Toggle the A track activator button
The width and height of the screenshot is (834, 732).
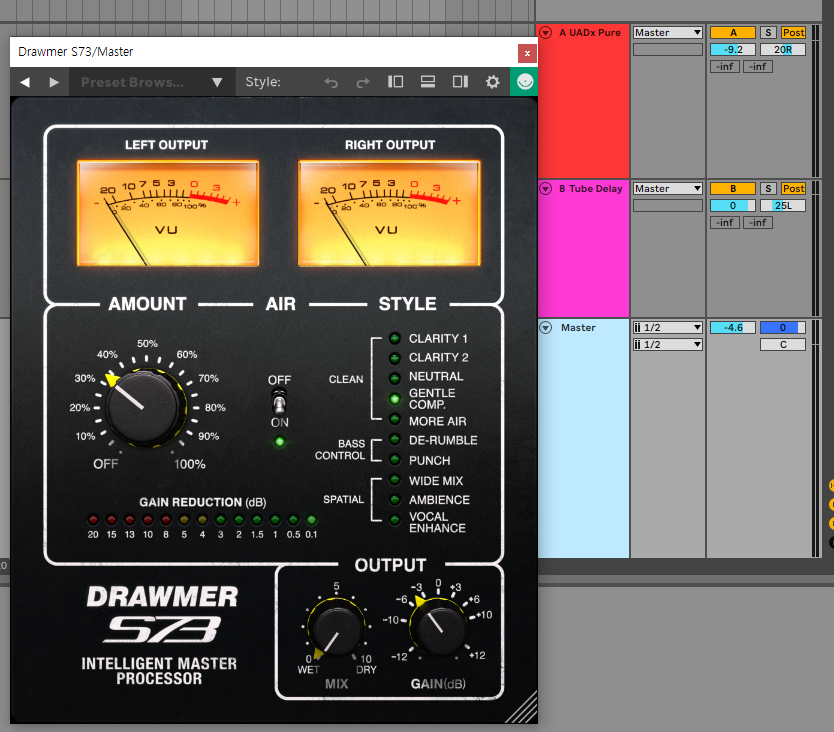(x=732, y=32)
